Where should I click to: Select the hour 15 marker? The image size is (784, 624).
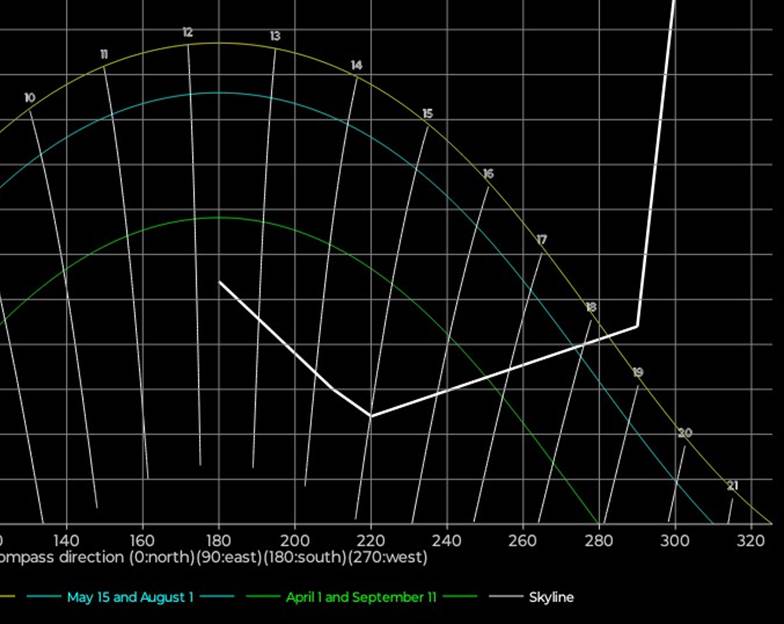(427, 114)
